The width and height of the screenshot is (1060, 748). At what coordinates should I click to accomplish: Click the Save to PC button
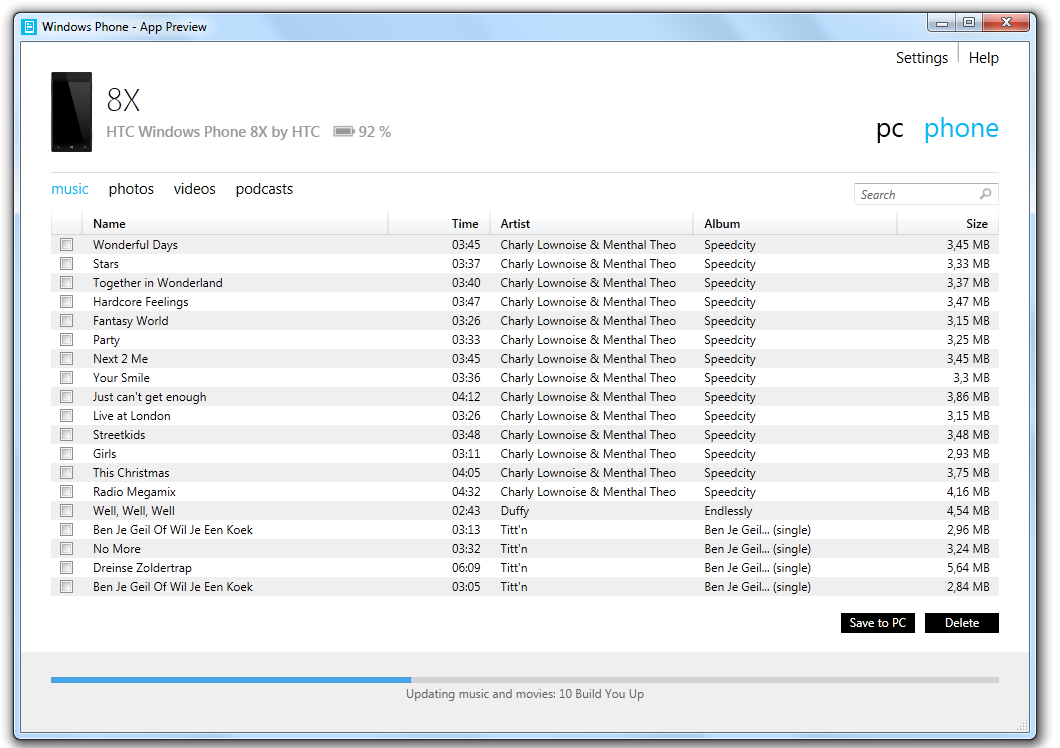[x=877, y=623]
